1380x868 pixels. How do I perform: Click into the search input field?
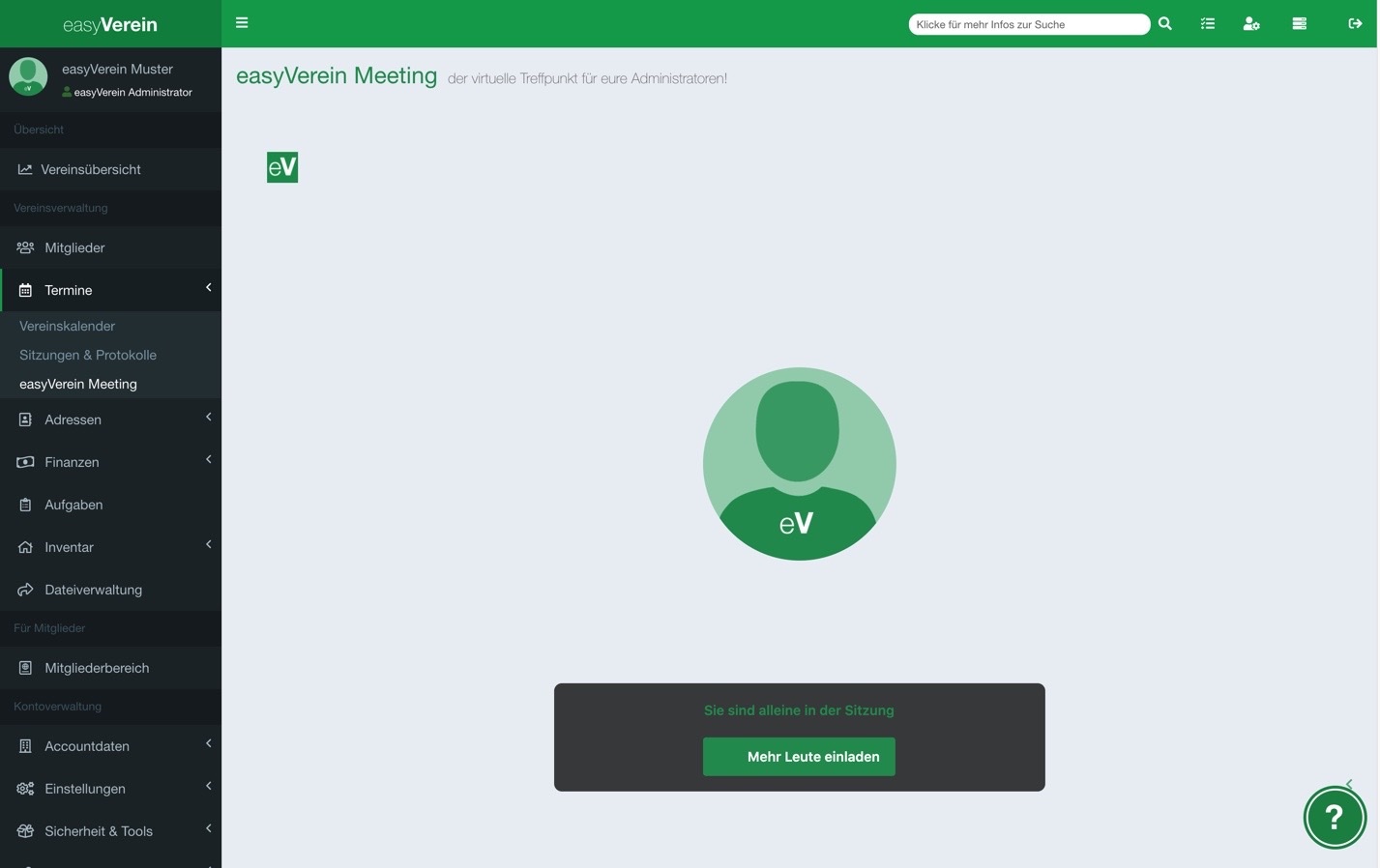pyautogui.click(x=1027, y=24)
